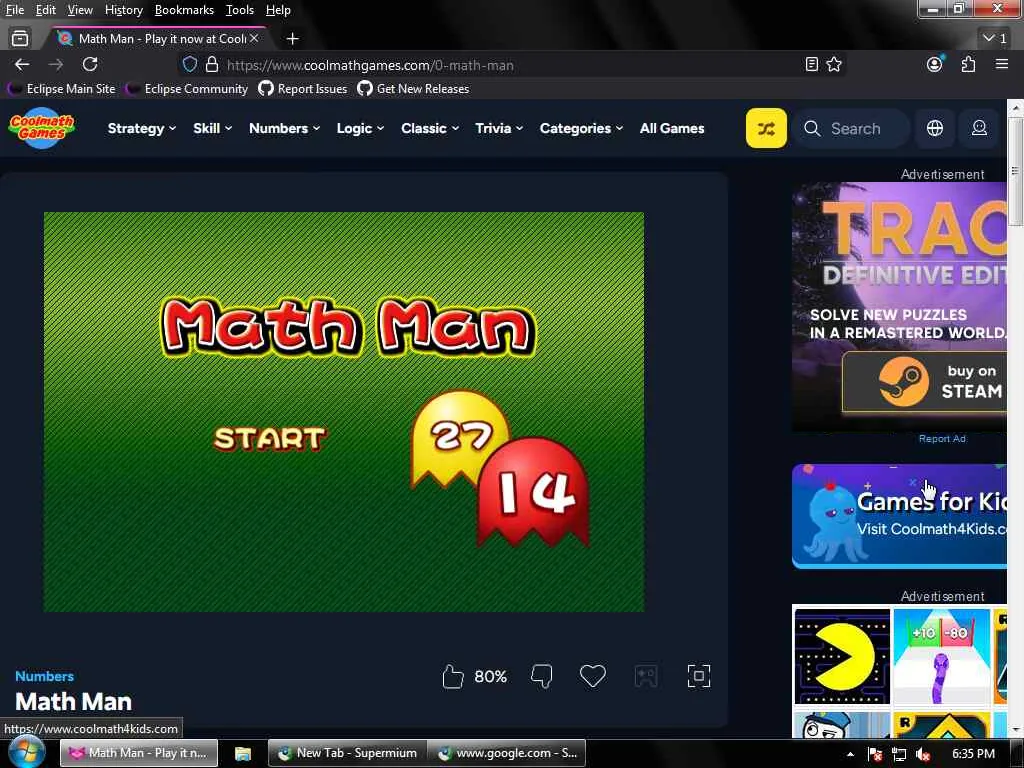Click buy on STEAM ad button
Screen dimensions: 1024x768
click(924, 381)
